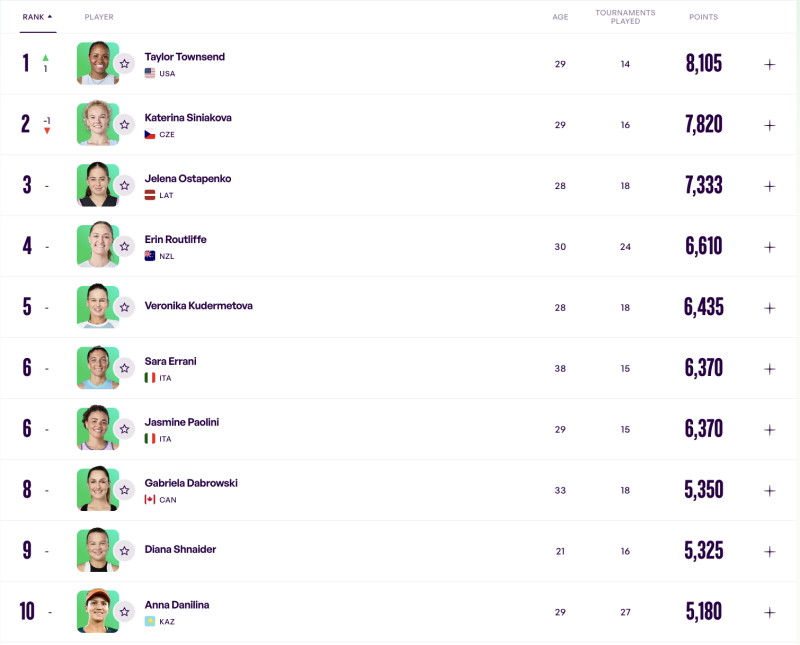
Task: Click the Tournaments Played column header
Action: (x=625, y=17)
